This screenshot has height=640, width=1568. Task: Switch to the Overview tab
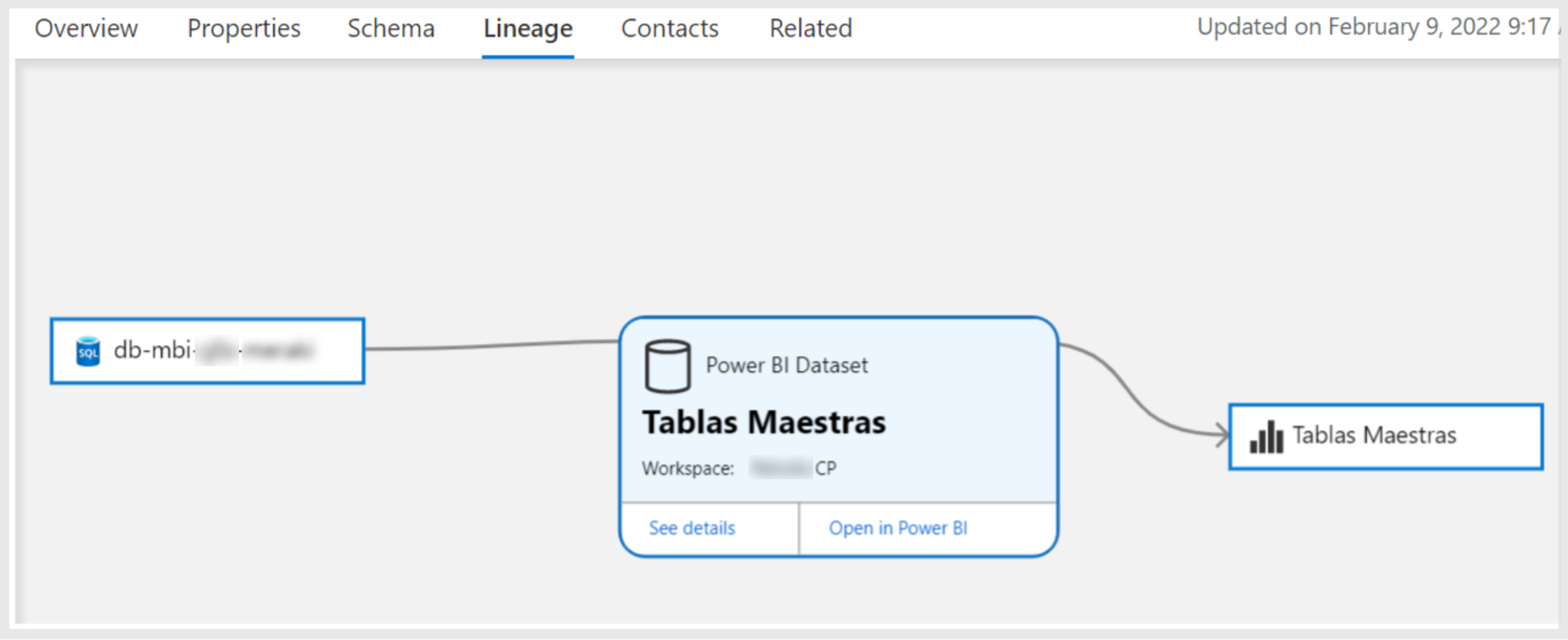[86, 28]
